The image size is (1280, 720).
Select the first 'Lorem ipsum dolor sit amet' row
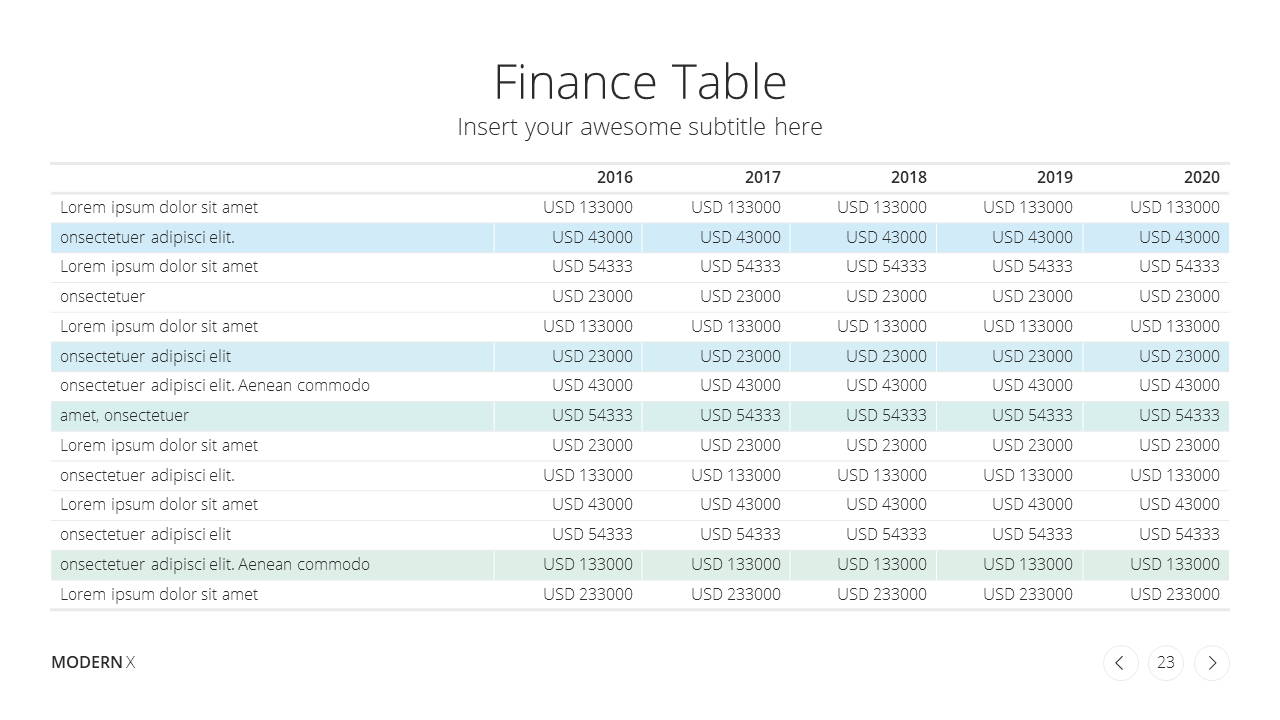[x=640, y=207]
